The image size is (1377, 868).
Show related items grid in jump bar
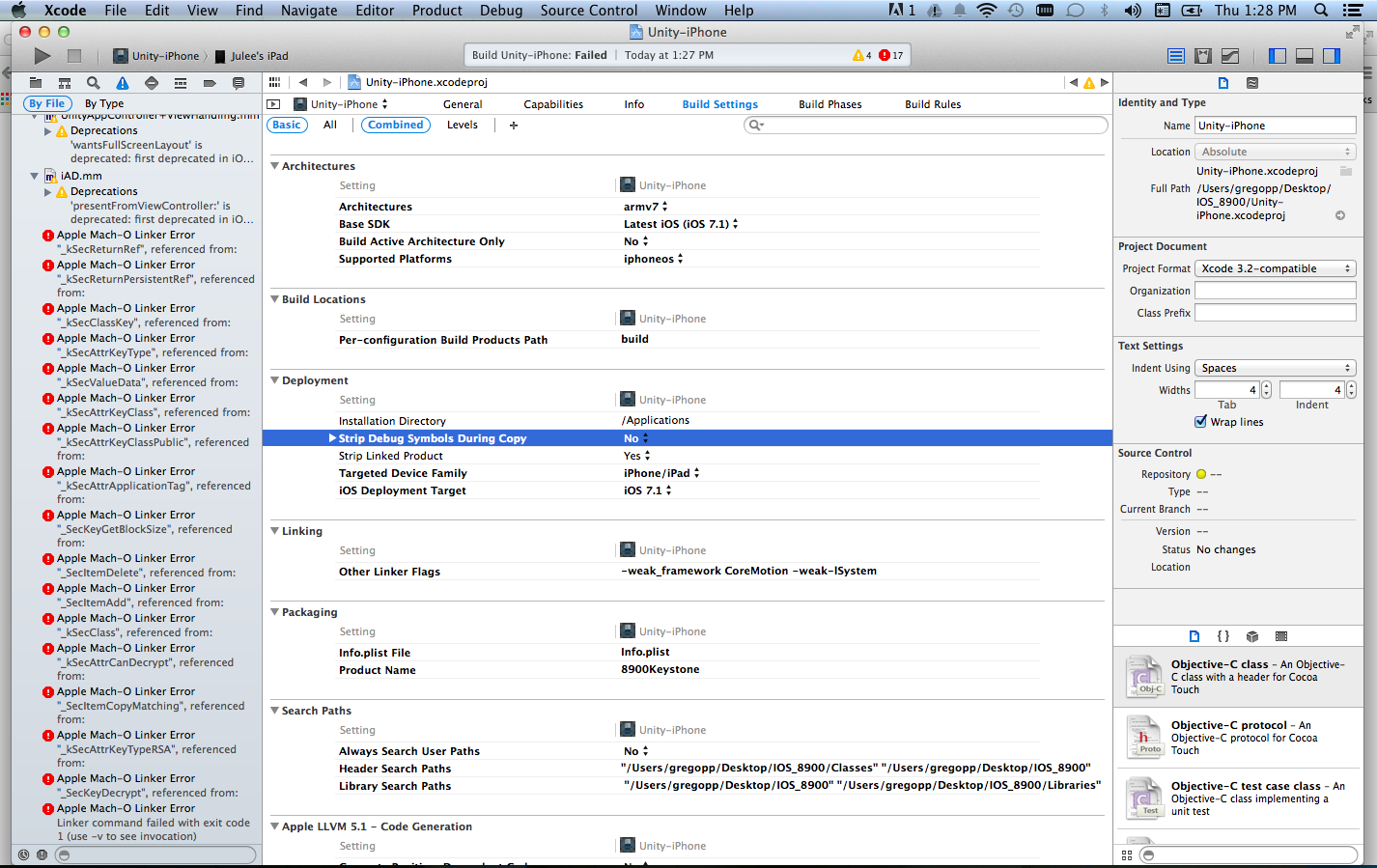pyautogui.click(x=275, y=82)
